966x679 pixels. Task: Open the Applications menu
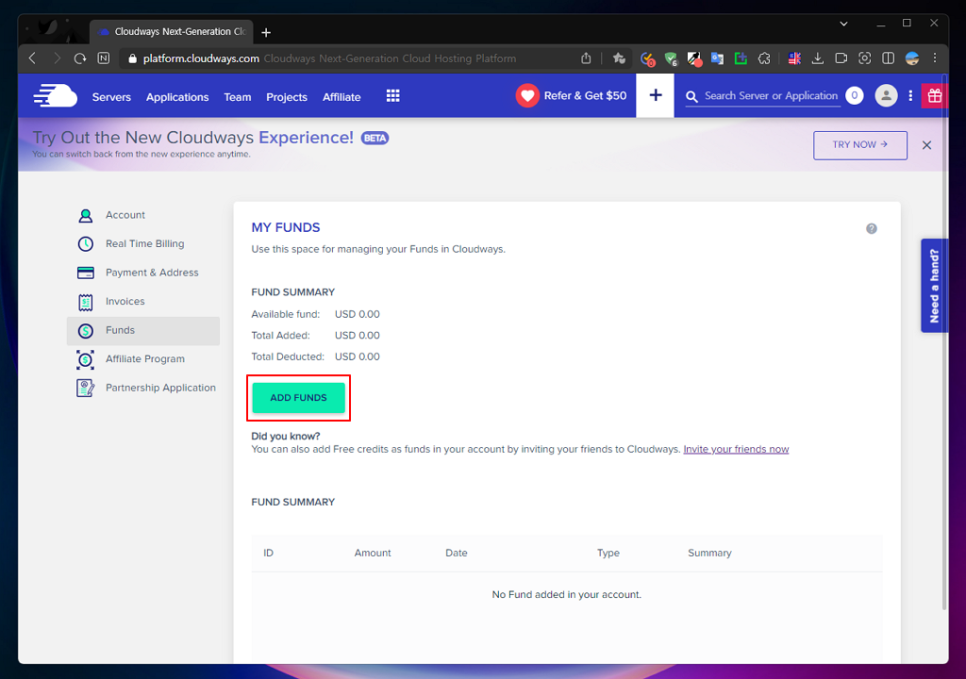tap(177, 97)
